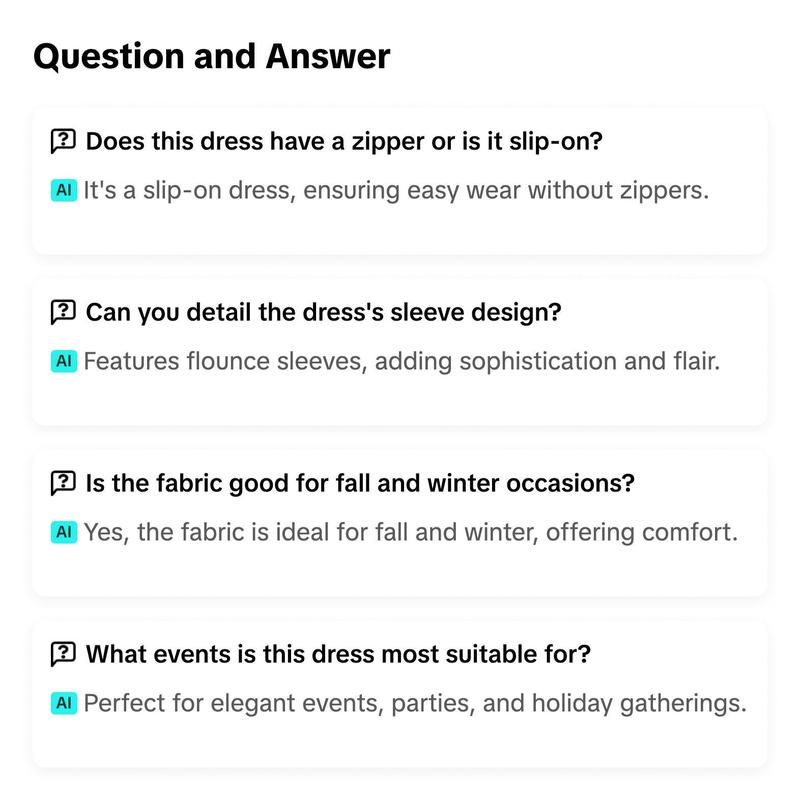Select the 'Features flounce sleeves' answer text
Image resolution: width=800 pixels, height=800 pixels.
(x=402, y=361)
